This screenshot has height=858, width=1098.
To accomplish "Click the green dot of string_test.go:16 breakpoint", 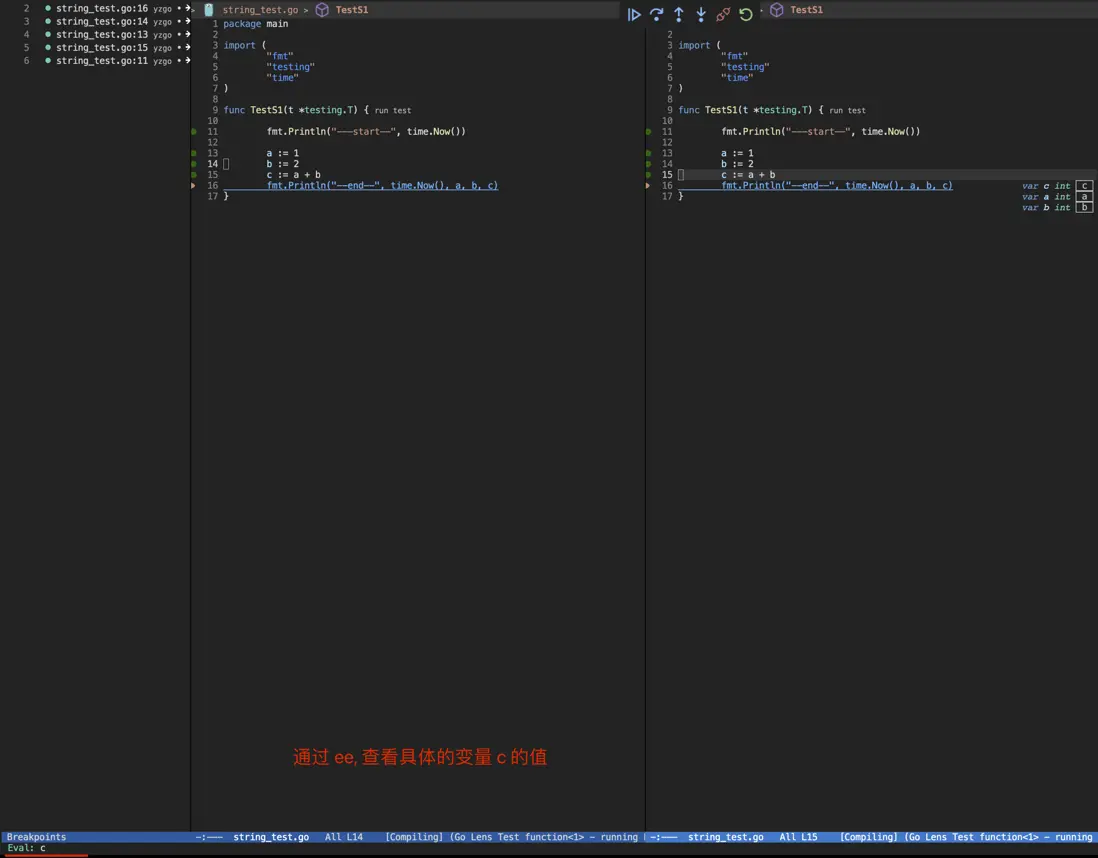I will (x=48, y=8).
